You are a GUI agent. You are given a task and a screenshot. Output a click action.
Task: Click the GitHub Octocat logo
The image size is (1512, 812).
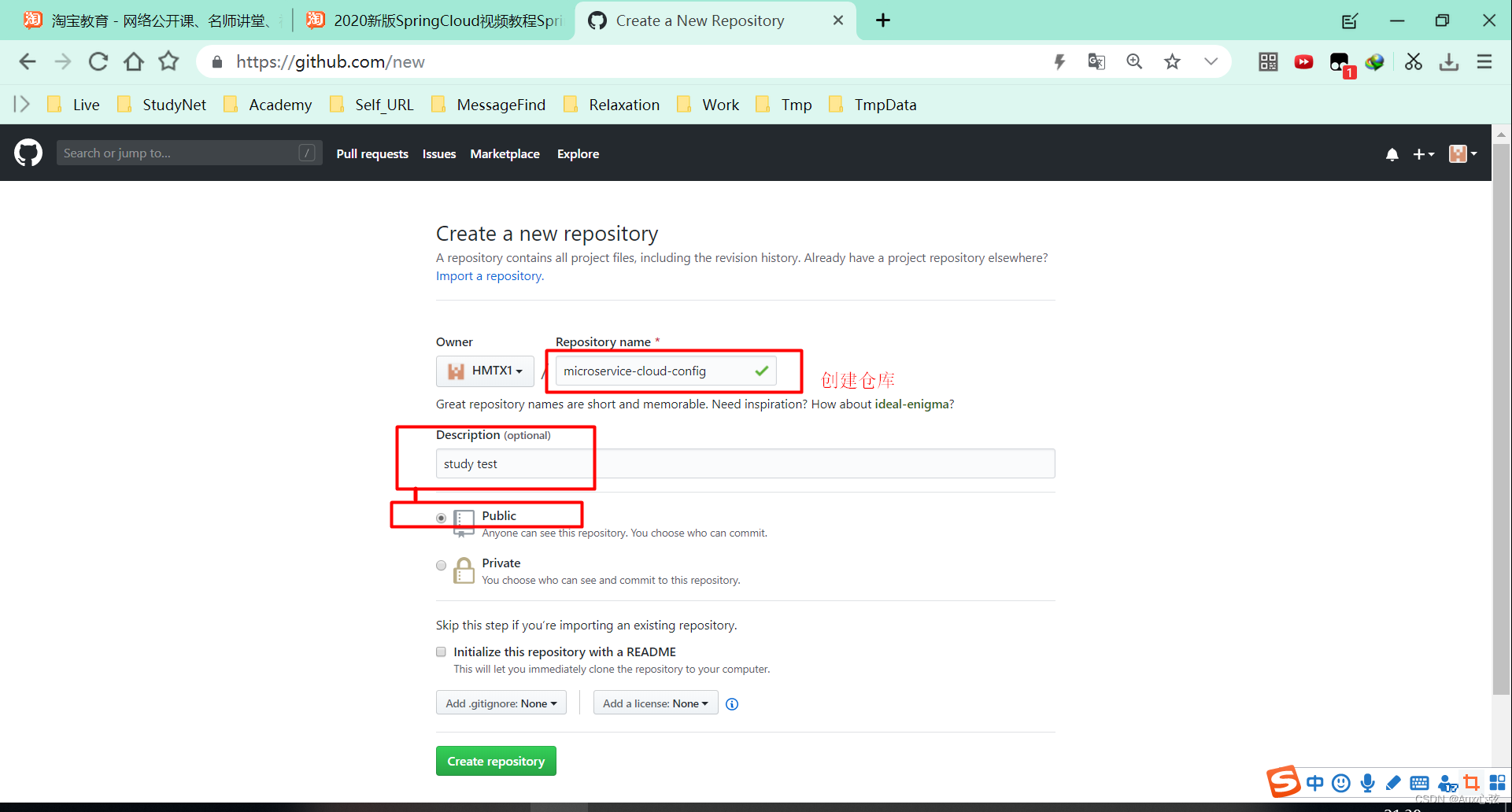[x=27, y=152]
